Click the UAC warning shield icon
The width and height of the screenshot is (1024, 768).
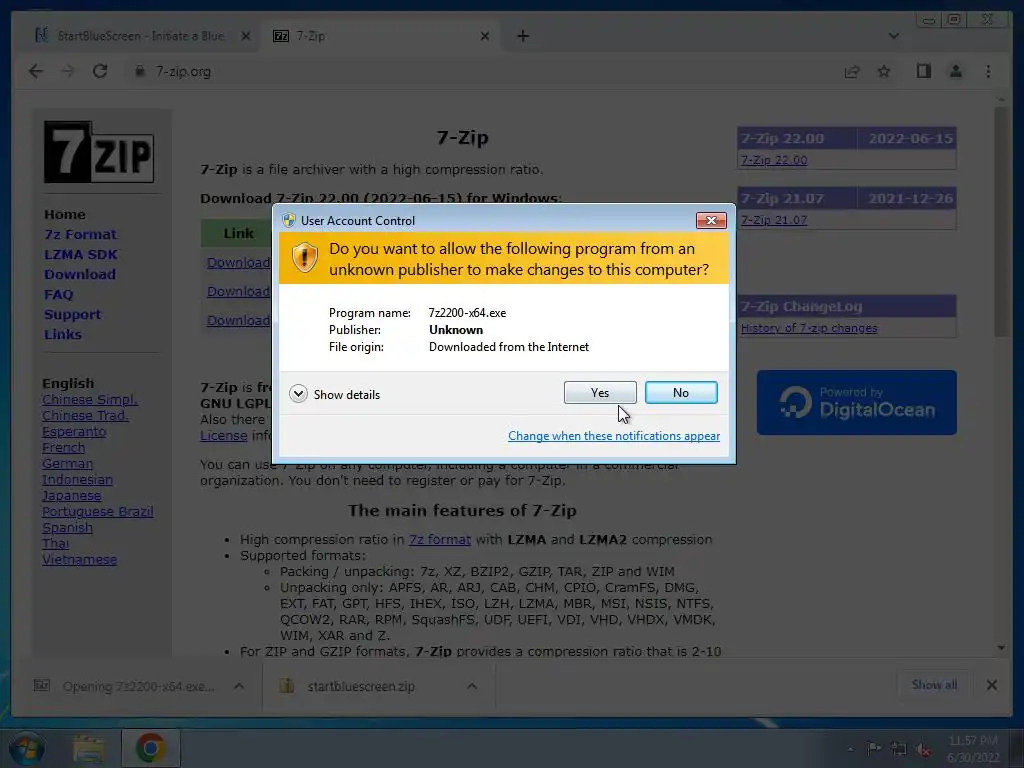point(304,258)
